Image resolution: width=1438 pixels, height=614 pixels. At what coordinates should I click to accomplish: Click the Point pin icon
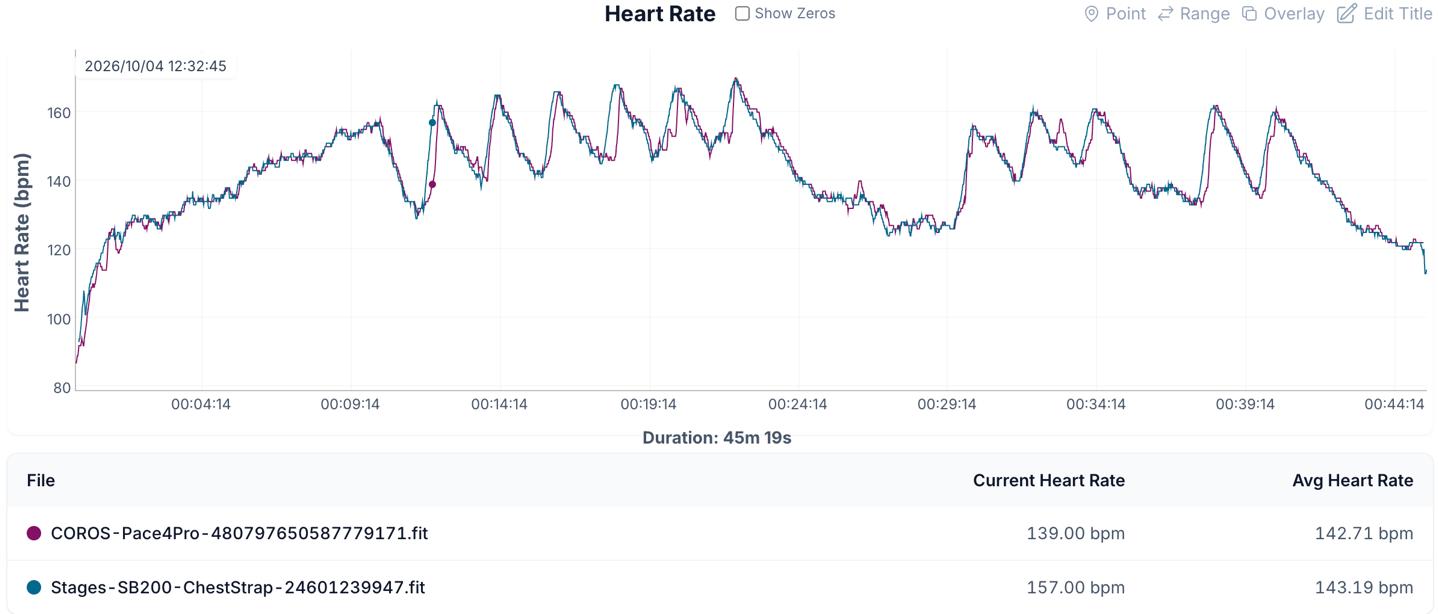coord(1091,14)
